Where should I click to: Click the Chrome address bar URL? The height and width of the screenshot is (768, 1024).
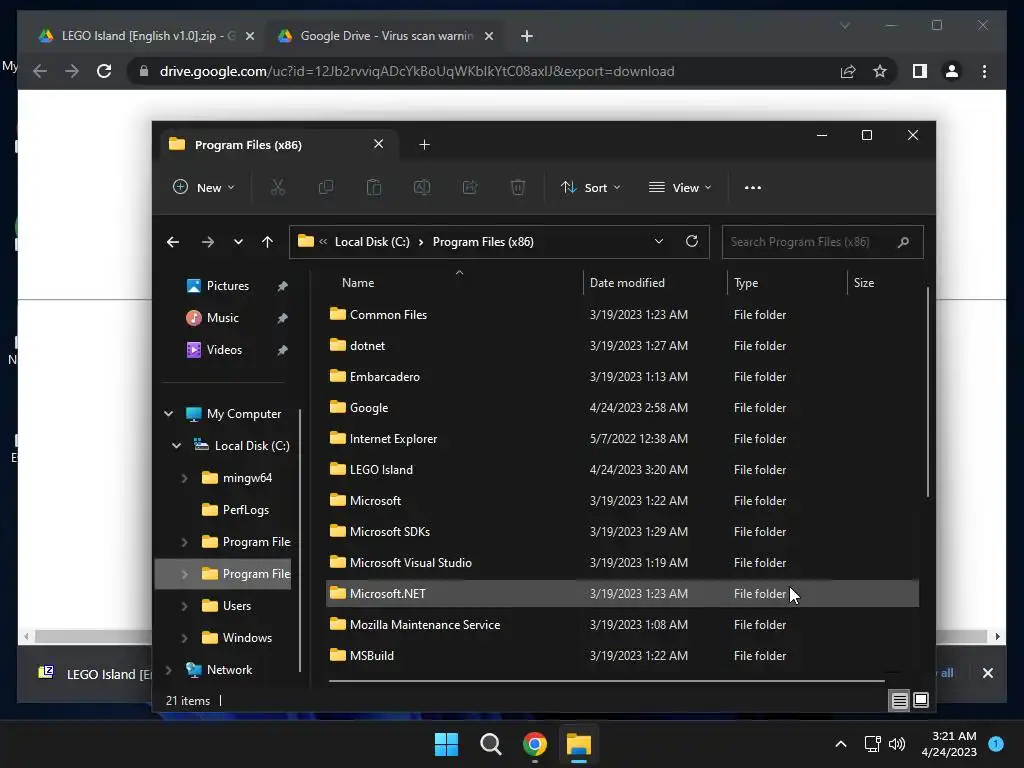[x=417, y=71]
